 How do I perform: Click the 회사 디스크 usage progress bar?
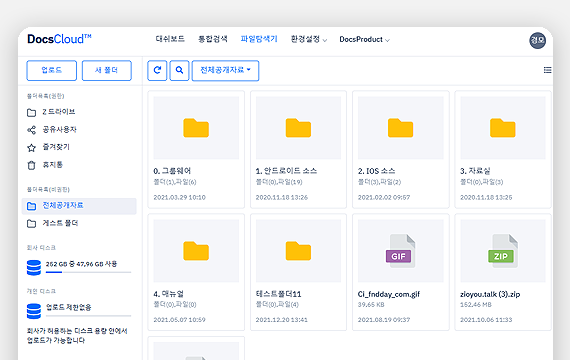point(88,272)
